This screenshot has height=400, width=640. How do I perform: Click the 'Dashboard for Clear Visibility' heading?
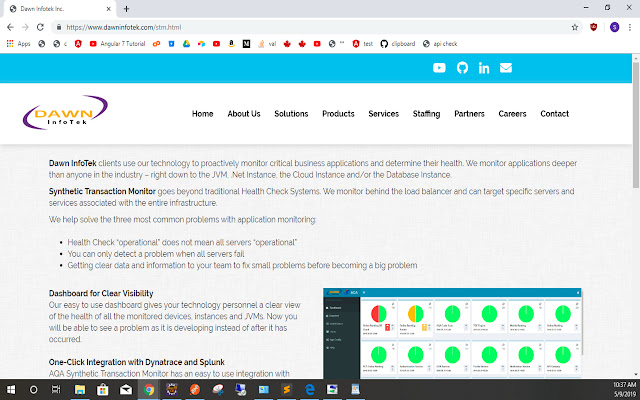[101, 293]
